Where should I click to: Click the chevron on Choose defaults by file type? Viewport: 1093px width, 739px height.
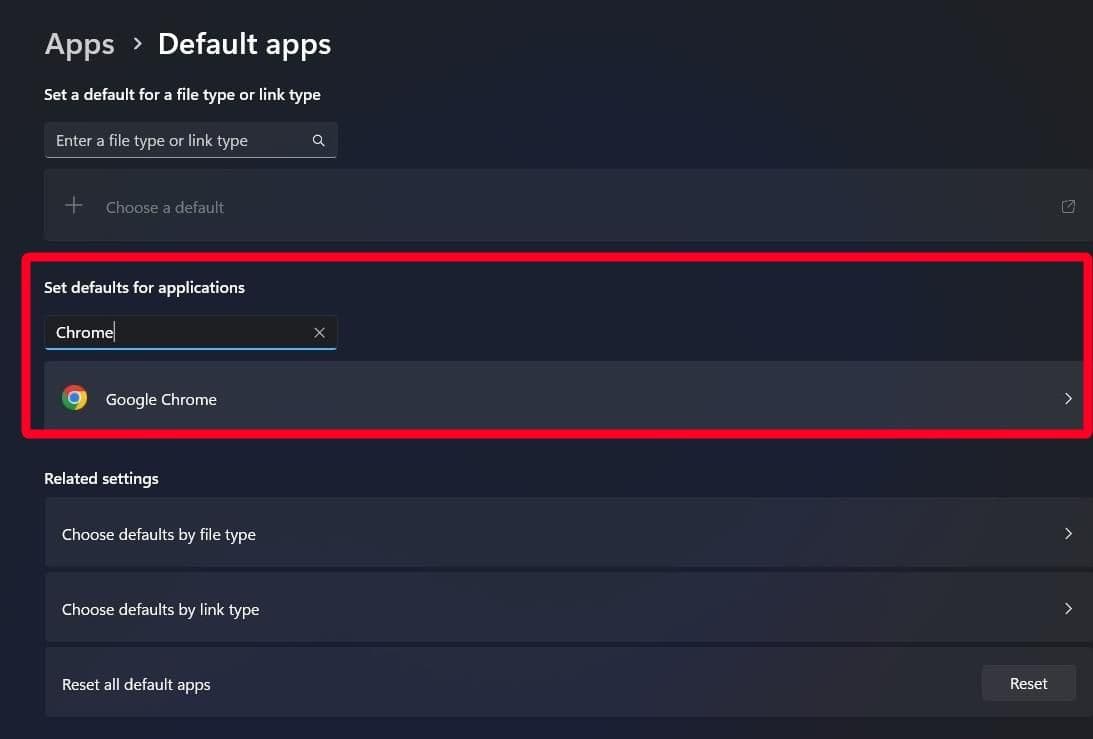tap(1067, 533)
